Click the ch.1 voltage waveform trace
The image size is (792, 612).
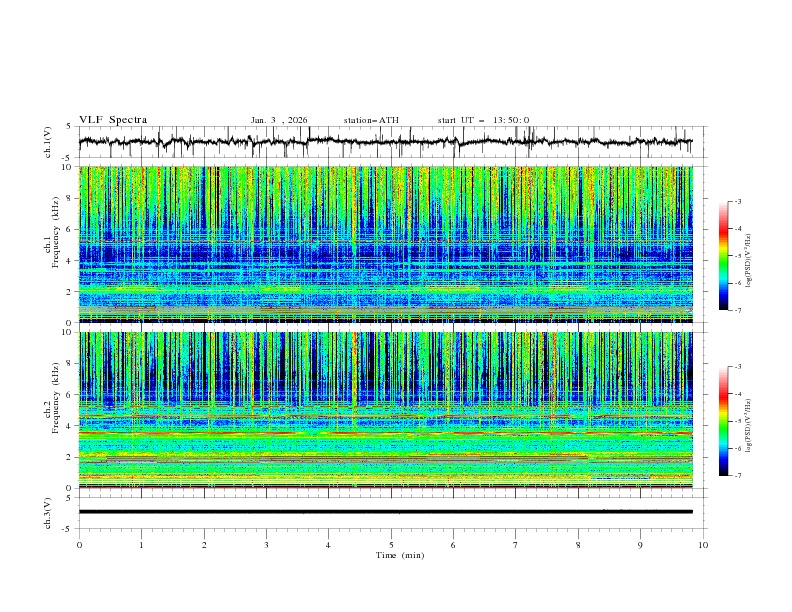tap(385, 142)
